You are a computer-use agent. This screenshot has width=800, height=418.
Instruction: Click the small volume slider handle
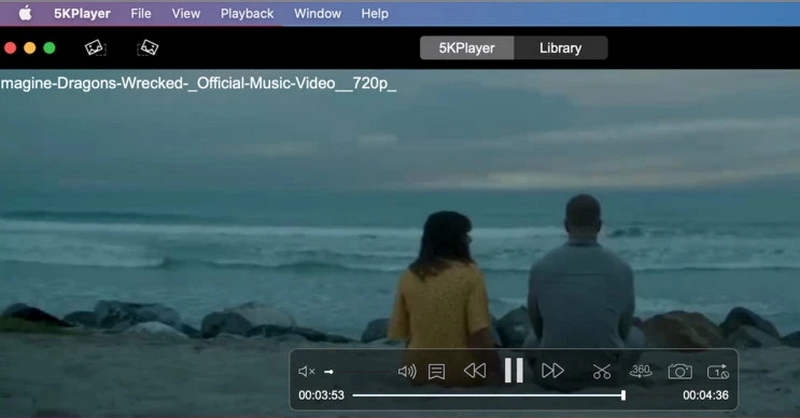coord(328,371)
